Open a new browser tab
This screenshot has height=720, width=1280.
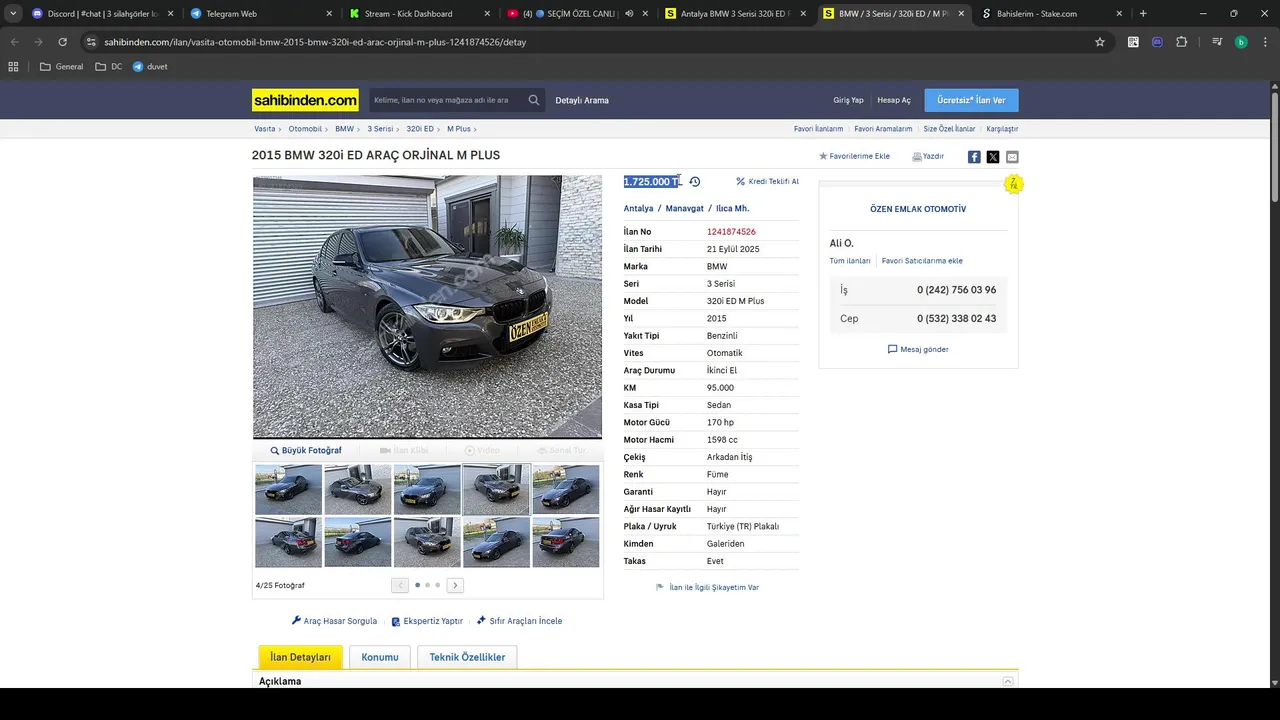[x=1143, y=14]
